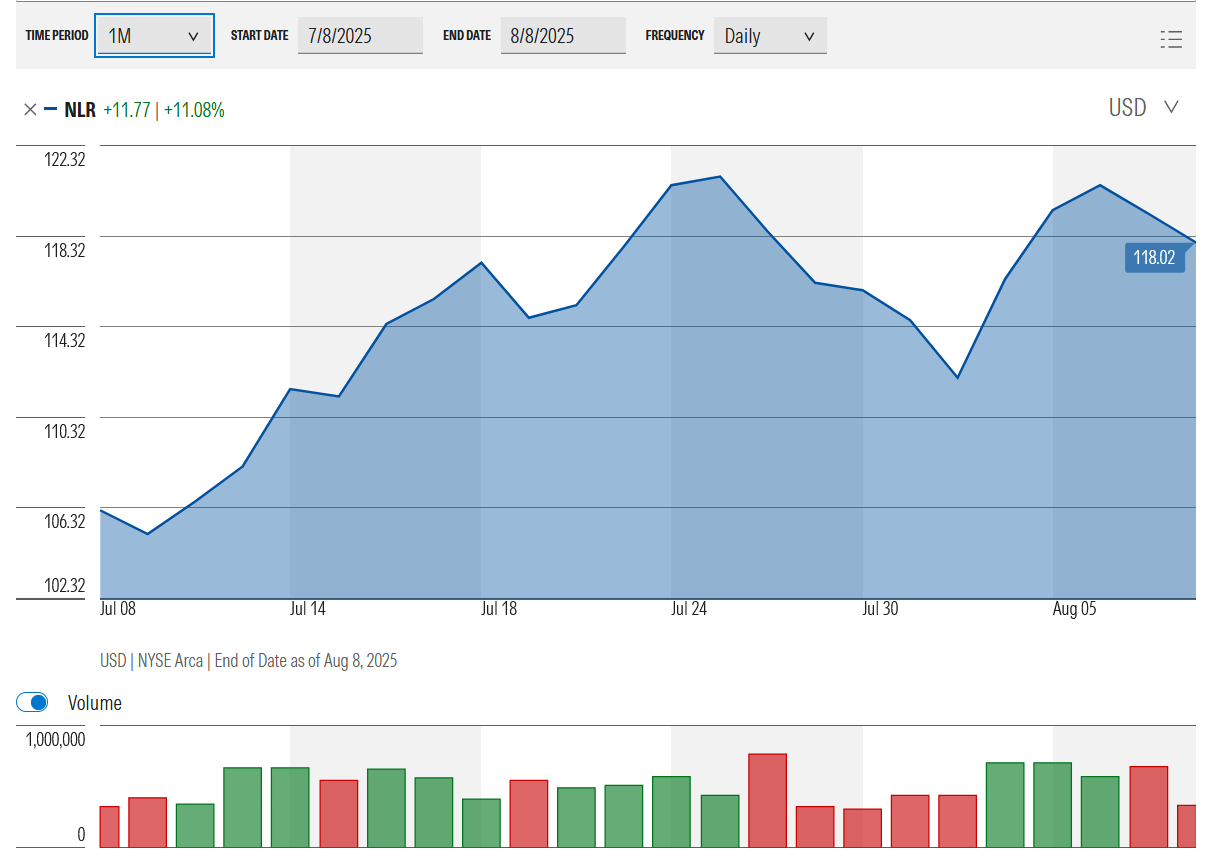Click the +11.08% percentage change value
Screen dimensions: 1212x867
click(x=198, y=110)
